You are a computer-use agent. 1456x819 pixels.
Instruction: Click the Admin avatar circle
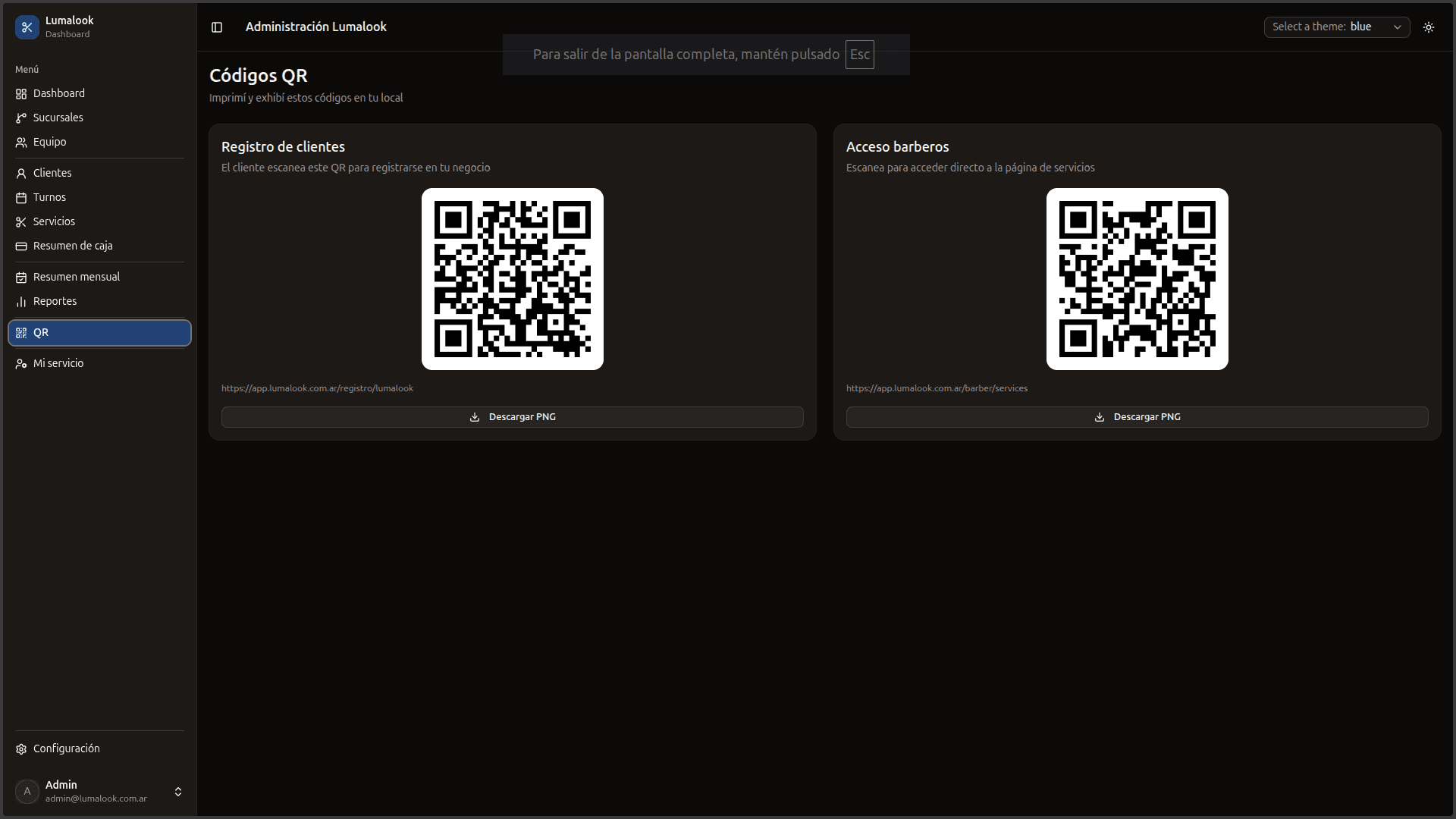click(27, 792)
